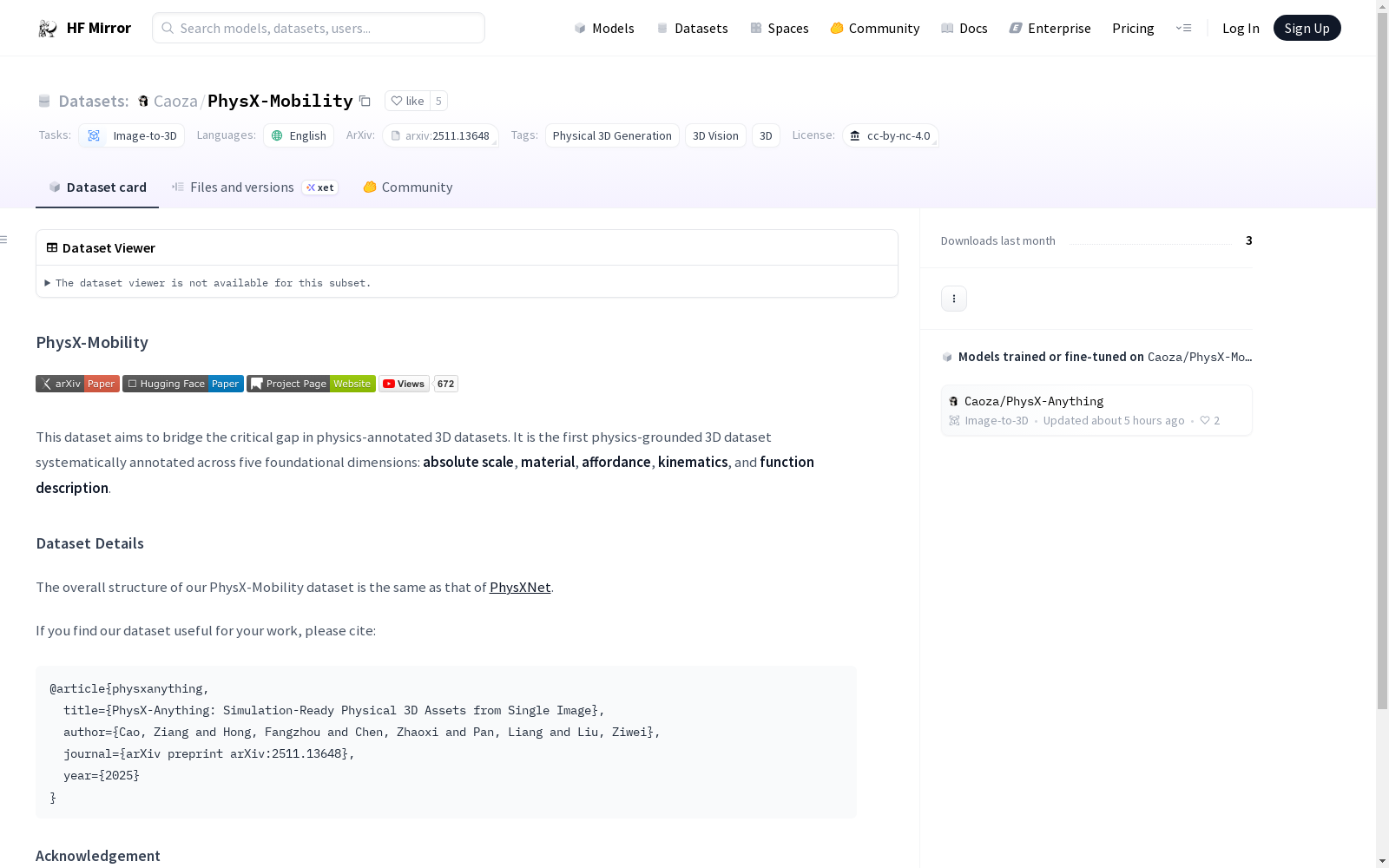Click the Downloads last month label

[x=998, y=240]
